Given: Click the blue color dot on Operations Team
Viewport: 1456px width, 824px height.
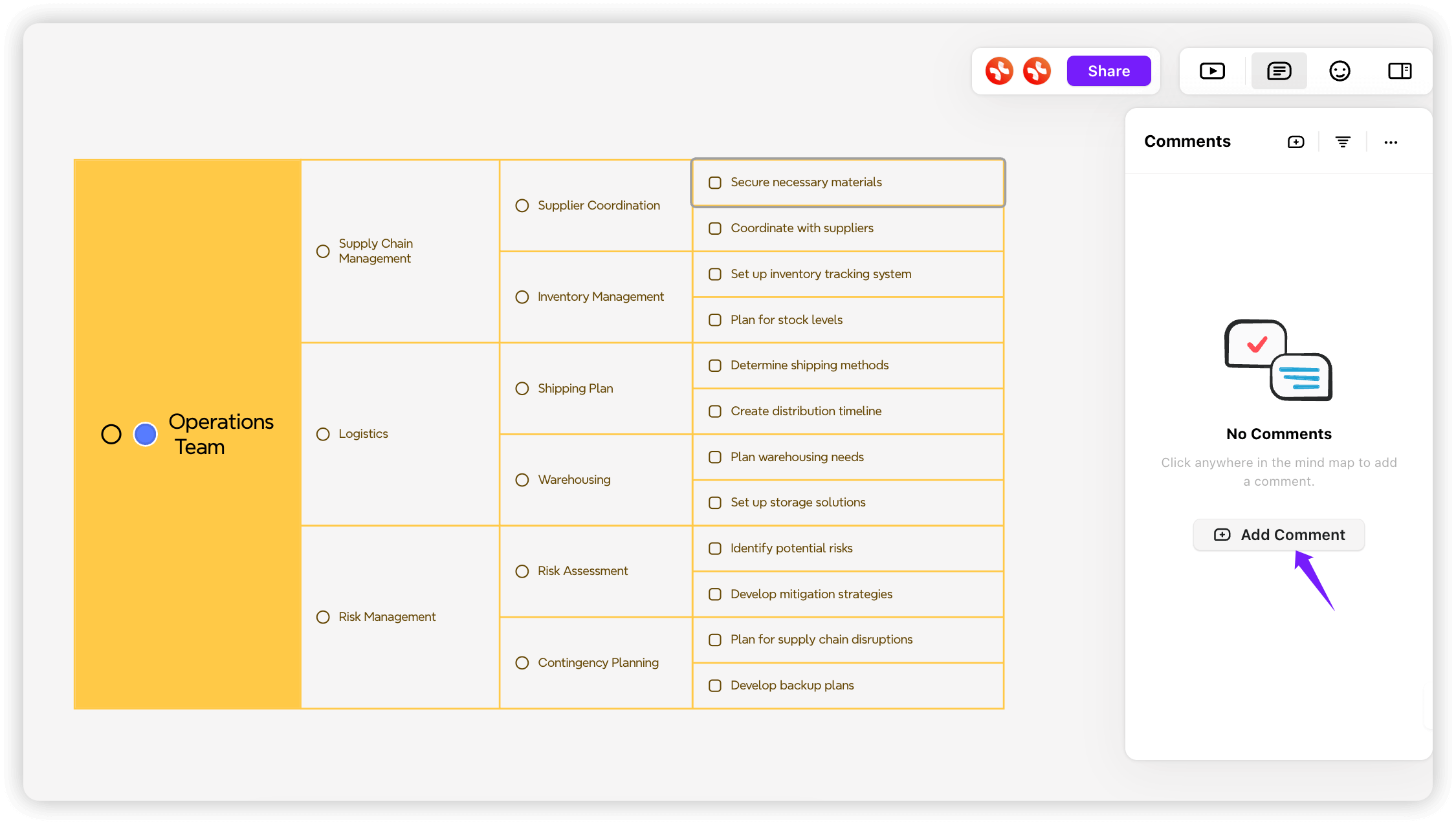Looking at the screenshot, I should tap(144, 434).
